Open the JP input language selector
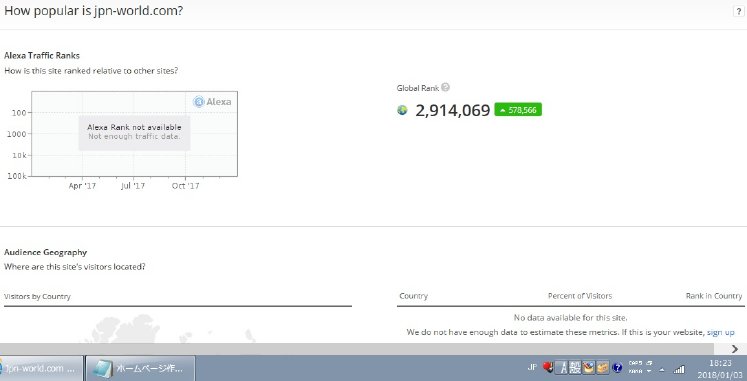 point(533,367)
